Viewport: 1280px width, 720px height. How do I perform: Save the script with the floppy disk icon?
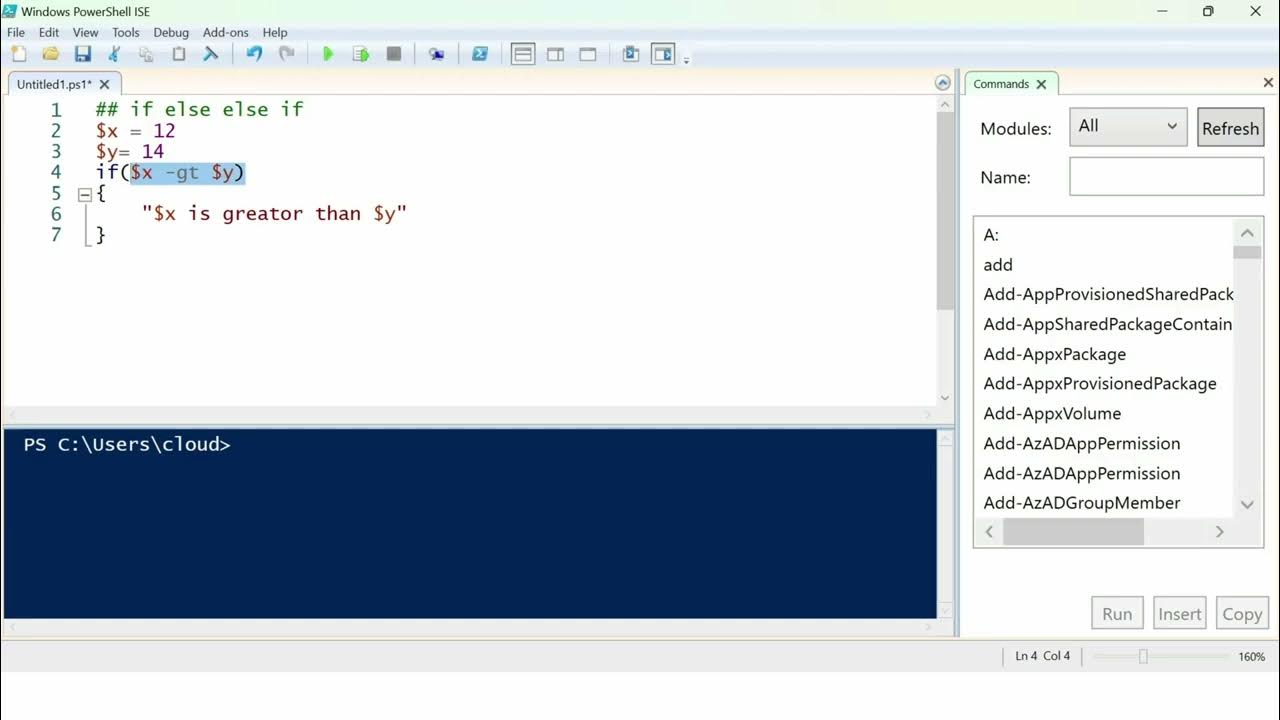[82, 54]
